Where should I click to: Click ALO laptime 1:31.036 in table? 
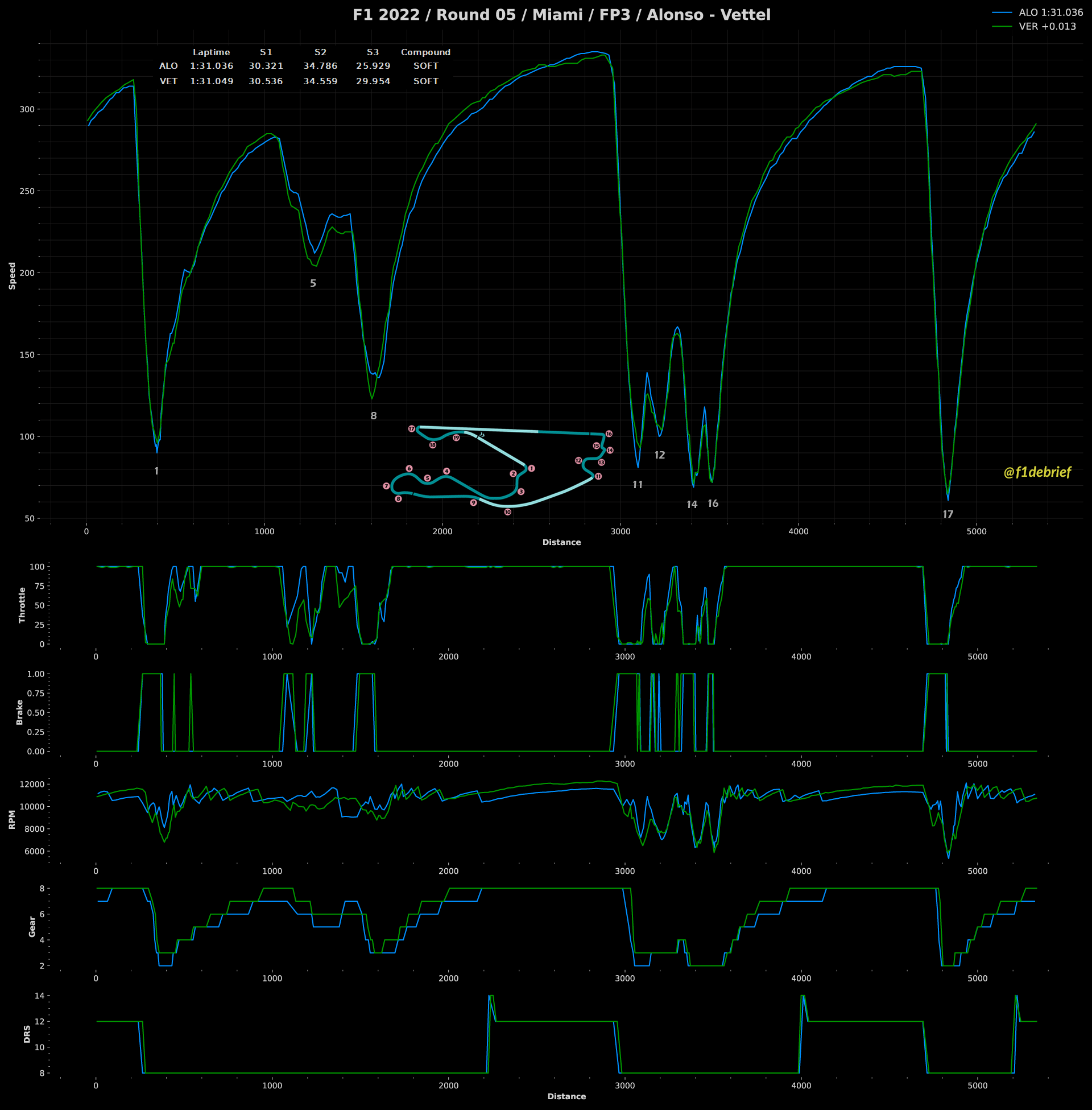(212, 67)
